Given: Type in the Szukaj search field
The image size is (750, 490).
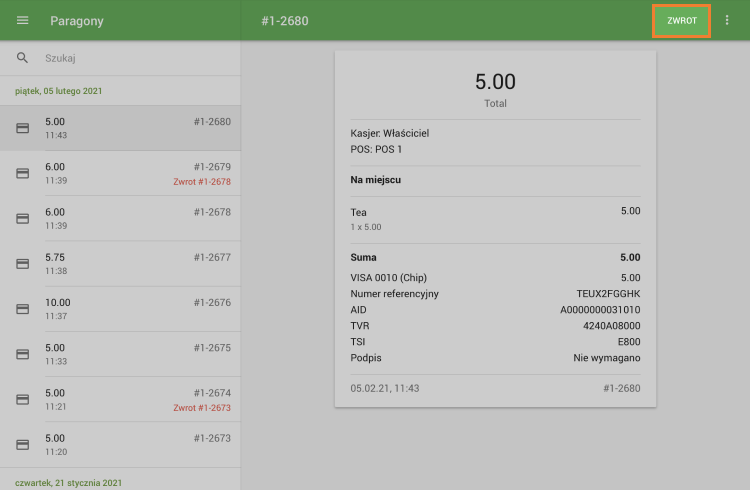Looking at the screenshot, I should pos(130,59).
